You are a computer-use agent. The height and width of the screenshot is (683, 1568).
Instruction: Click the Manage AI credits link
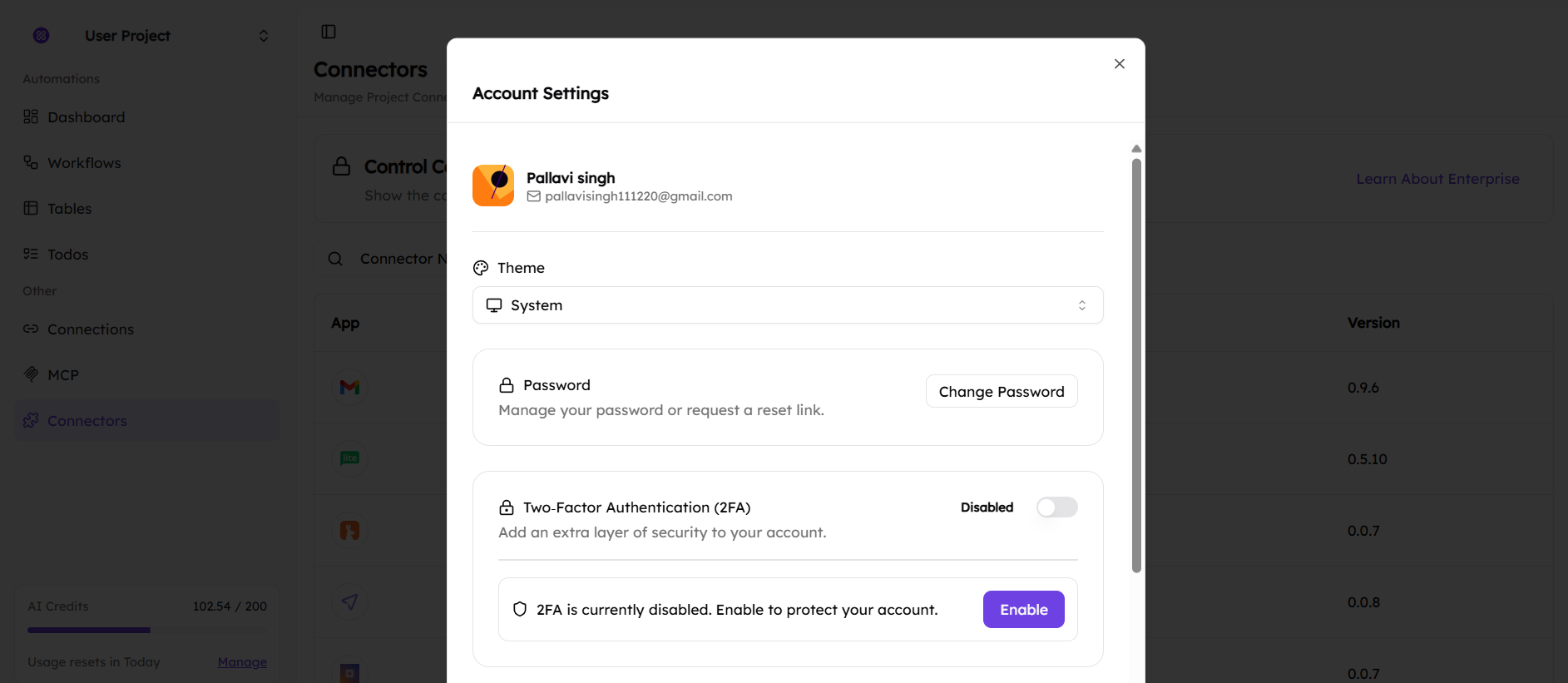coord(242,662)
